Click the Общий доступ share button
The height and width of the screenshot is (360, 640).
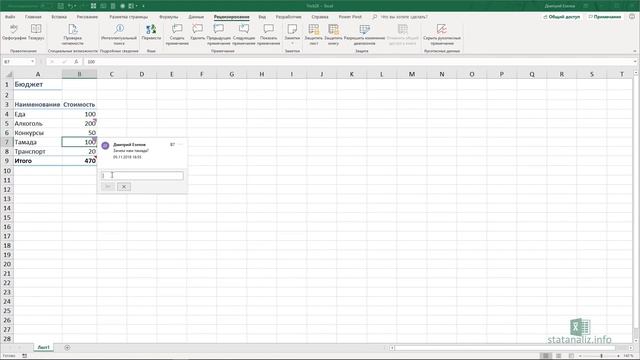561,17
